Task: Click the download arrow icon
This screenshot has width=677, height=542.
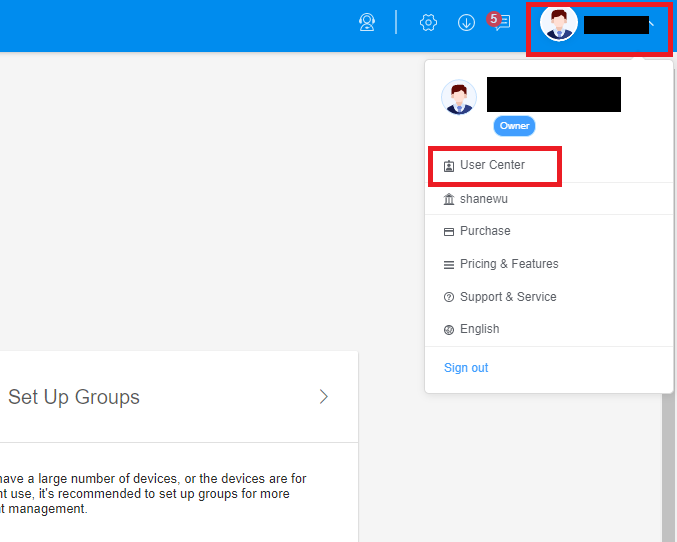Action: pos(466,22)
